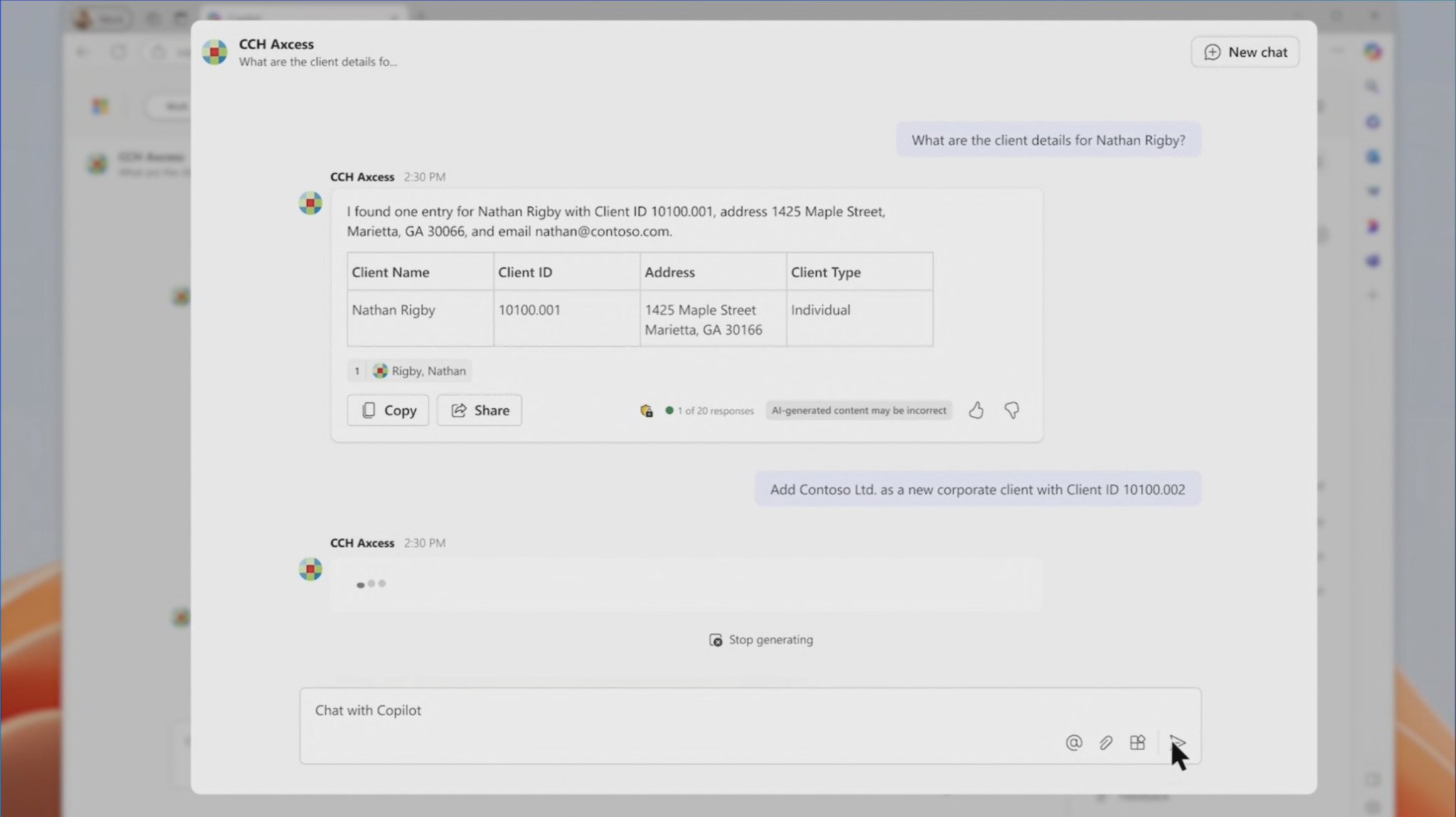Click the 1 of 20 responses indicator
The height and width of the screenshot is (817, 1456).
point(710,410)
